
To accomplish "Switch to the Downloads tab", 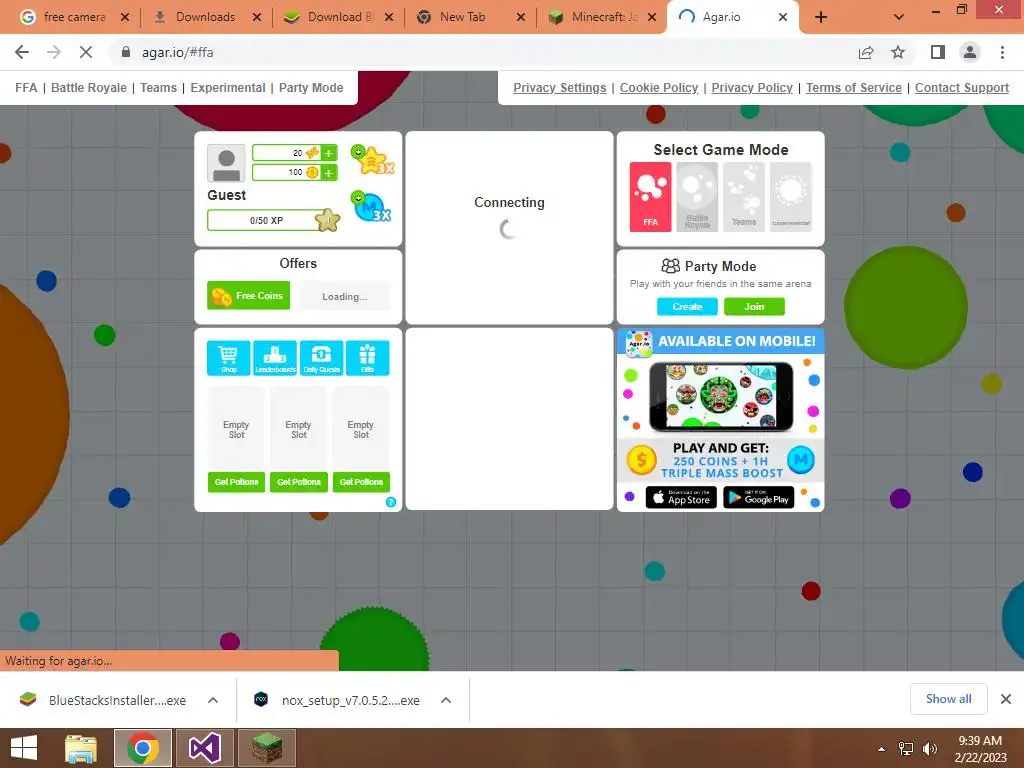I will pos(205,17).
